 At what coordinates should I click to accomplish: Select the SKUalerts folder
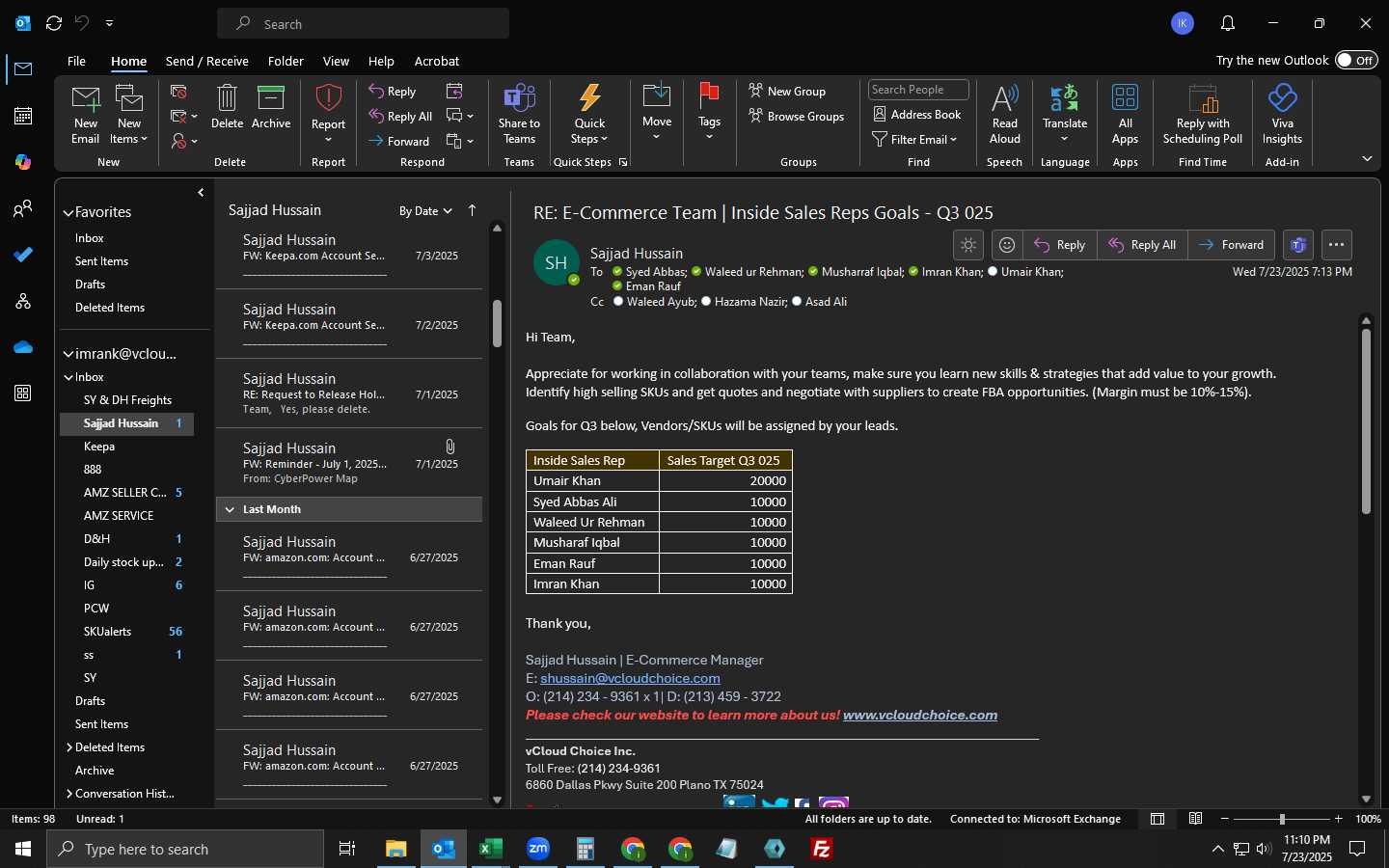126,632
